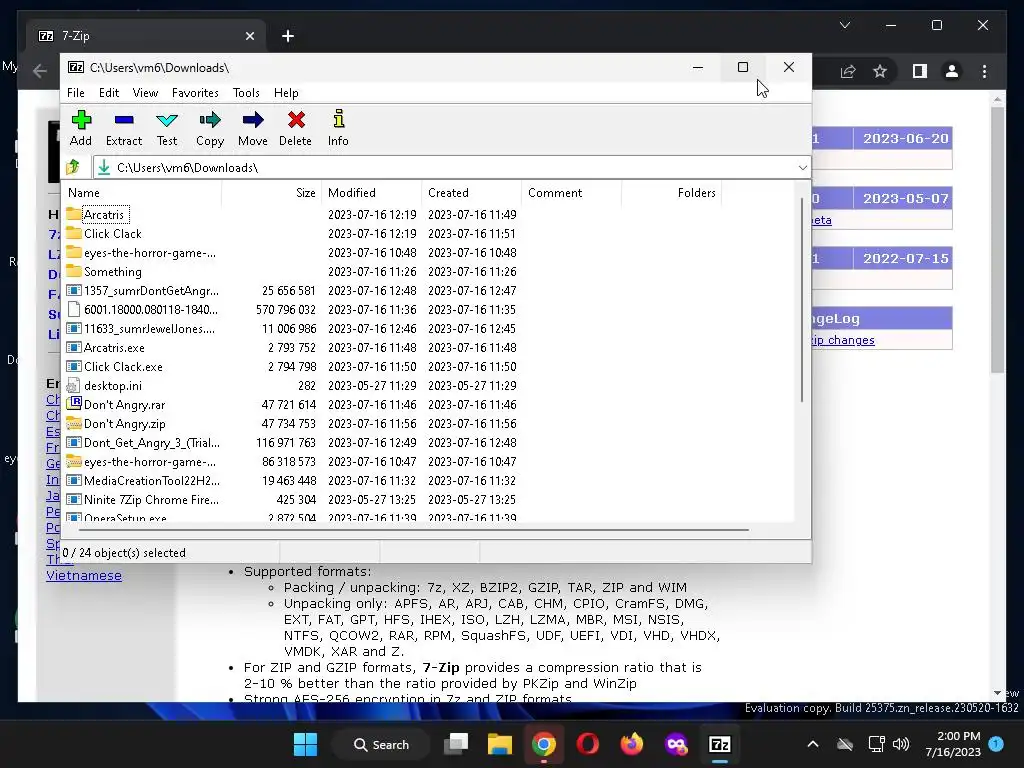Open File Explorer from the taskbar
The image size is (1024, 768).
pos(500,744)
